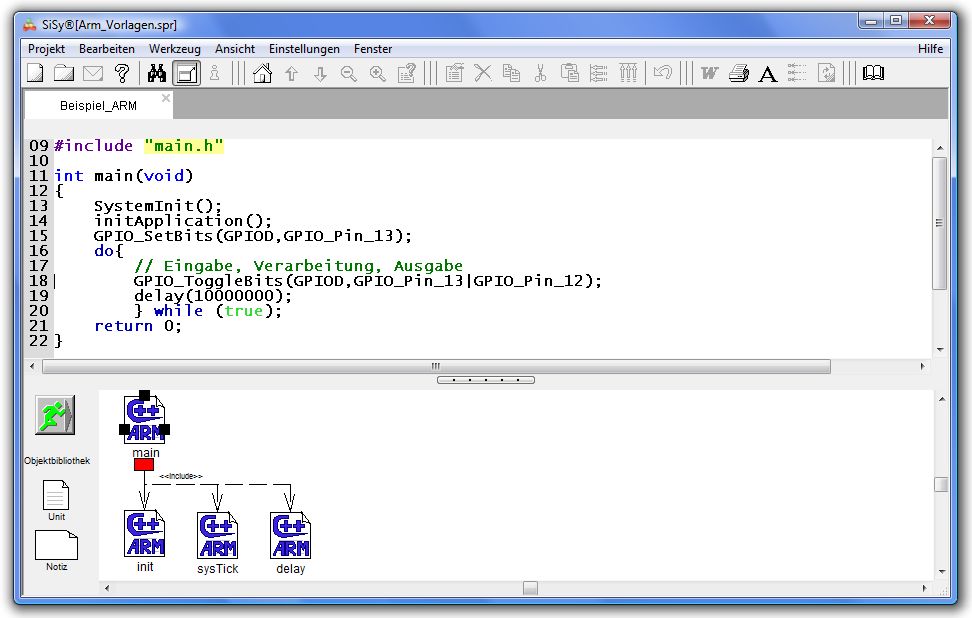This screenshot has height=618, width=972.
Task: Click the code editor scroll down arrow
Action: coord(940,350)
